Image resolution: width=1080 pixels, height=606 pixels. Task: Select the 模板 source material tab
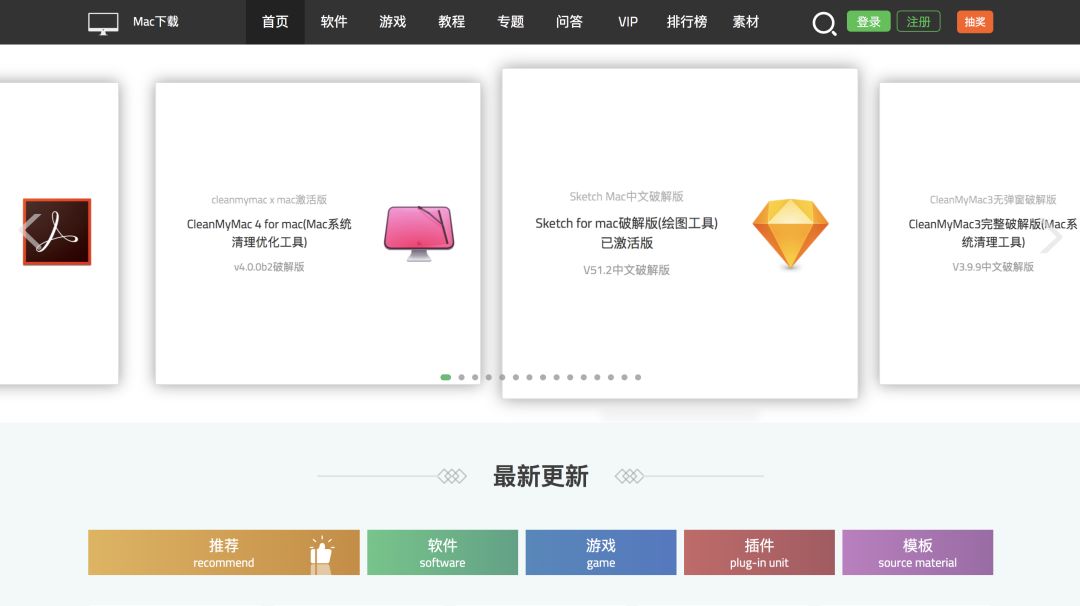point(917,552)
